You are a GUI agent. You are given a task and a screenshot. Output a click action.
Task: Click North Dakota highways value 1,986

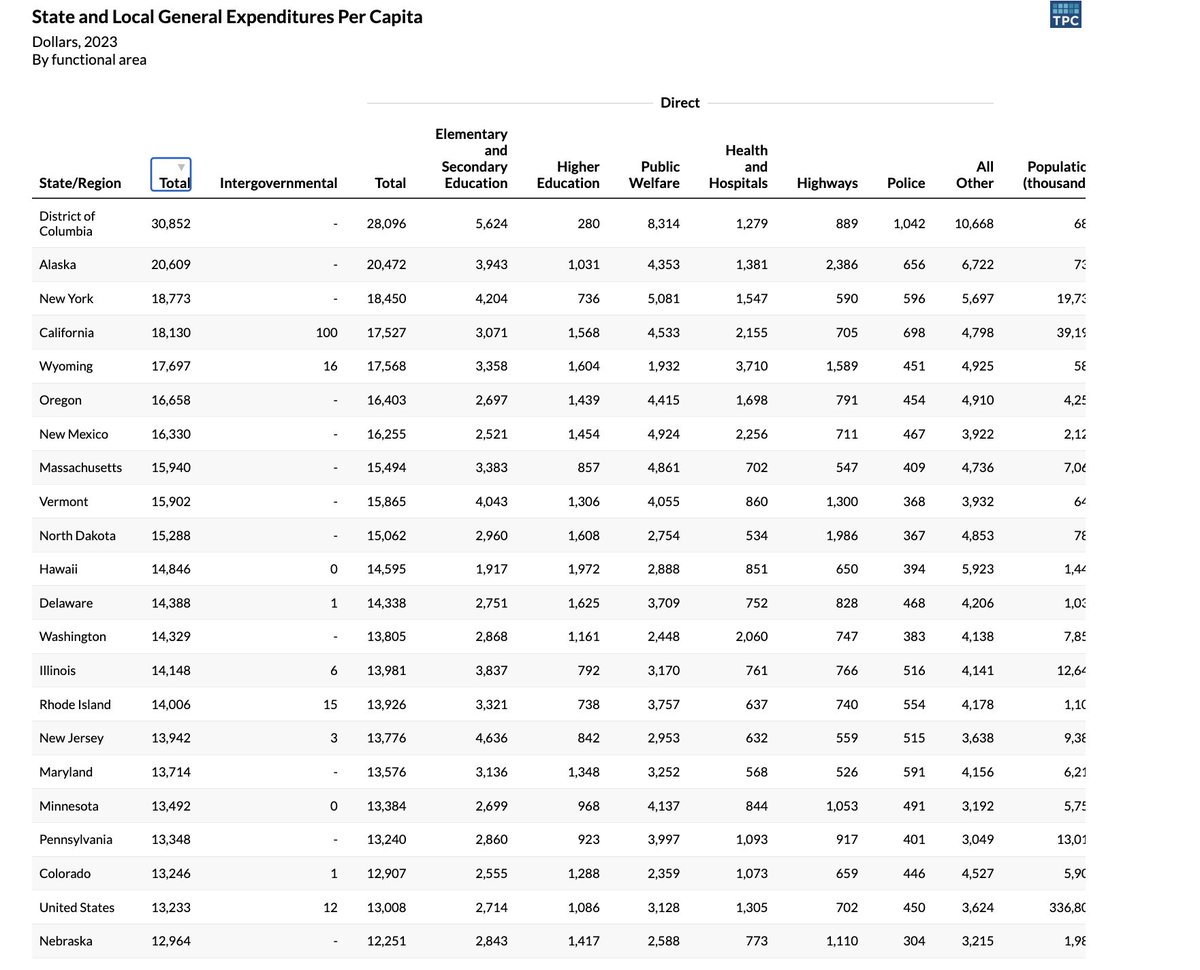pyautogui.click(x=841, y=536)
